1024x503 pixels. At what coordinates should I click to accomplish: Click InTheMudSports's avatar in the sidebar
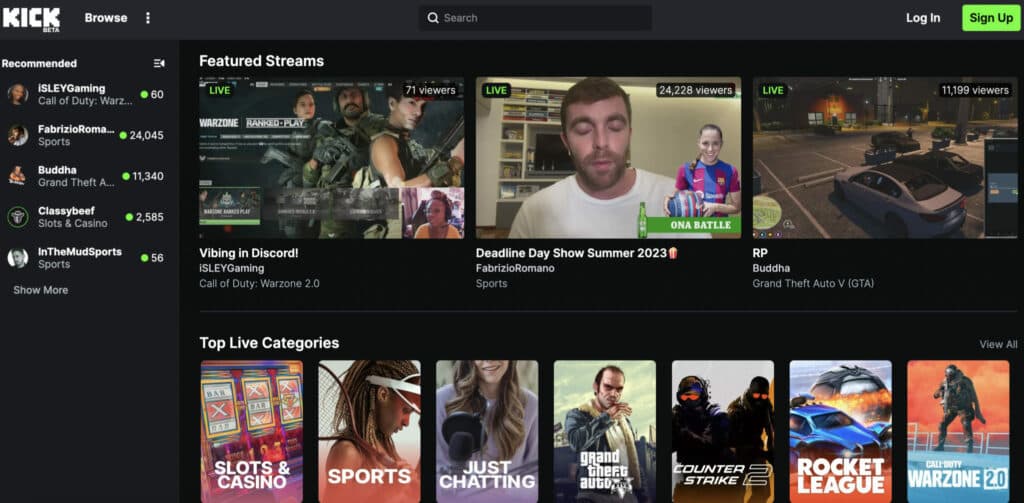(18, 257)
